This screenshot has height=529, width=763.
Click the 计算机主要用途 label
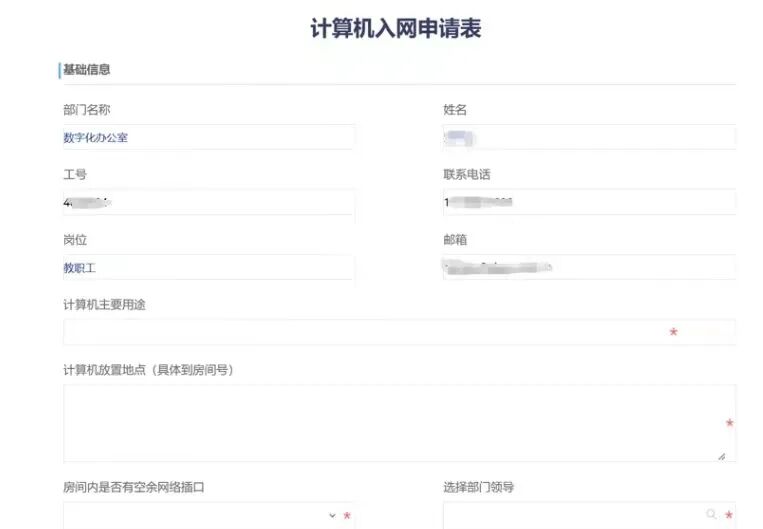pyautogui.click(x=104, y=305)
